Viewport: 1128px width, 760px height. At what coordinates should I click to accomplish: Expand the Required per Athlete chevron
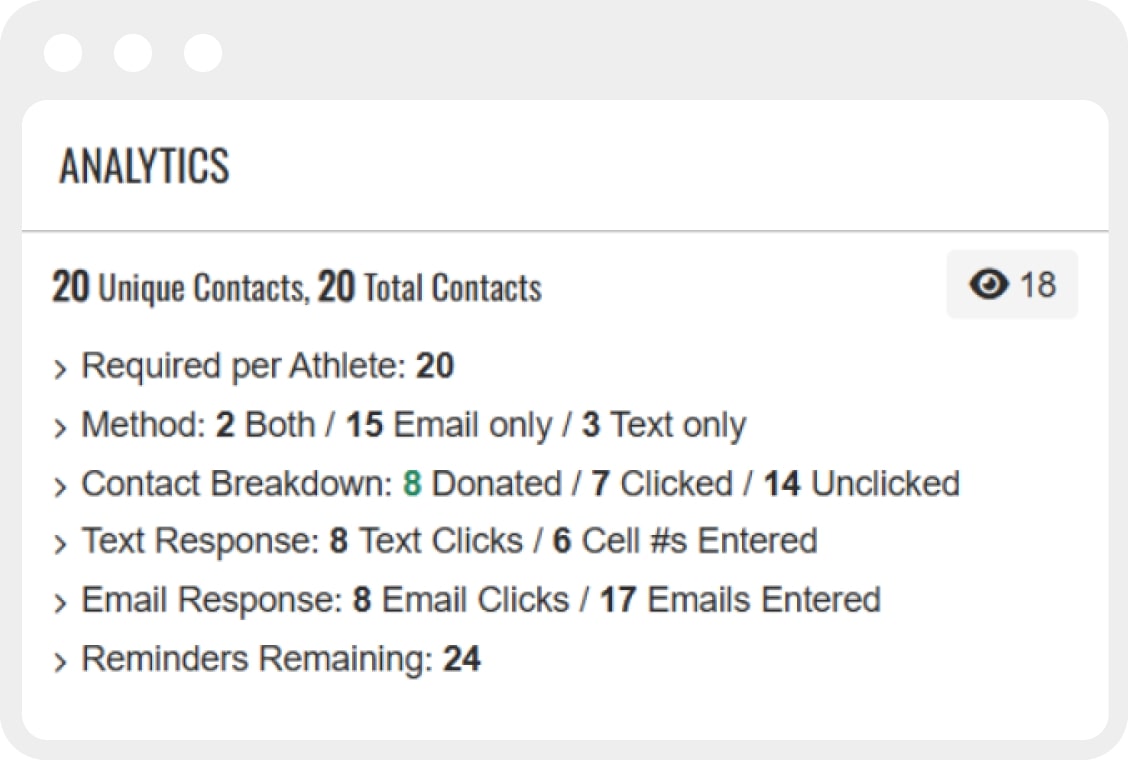[60, 369]
